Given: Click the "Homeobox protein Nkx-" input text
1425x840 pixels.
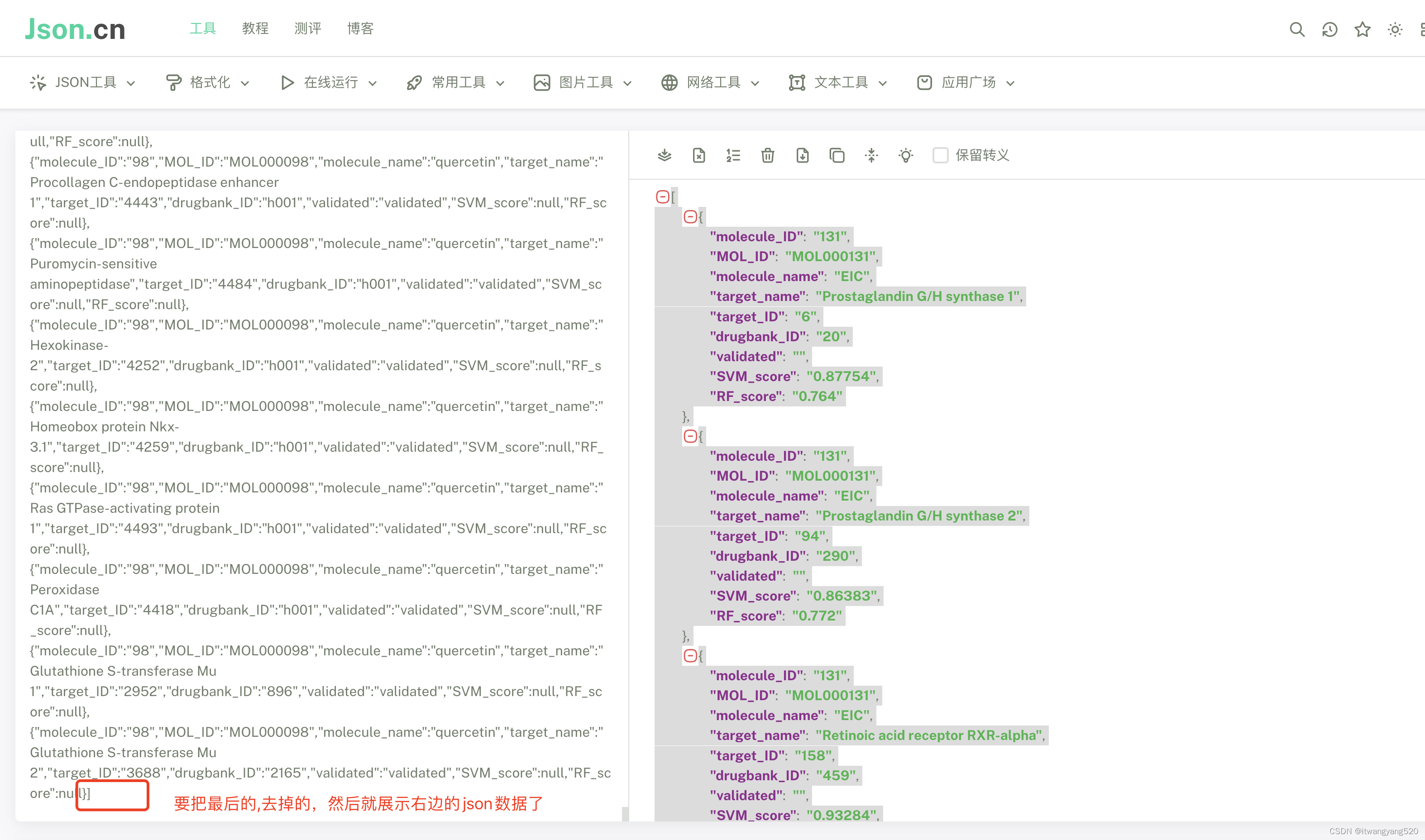Looking at the screenshot, I should tap(104, 427).
